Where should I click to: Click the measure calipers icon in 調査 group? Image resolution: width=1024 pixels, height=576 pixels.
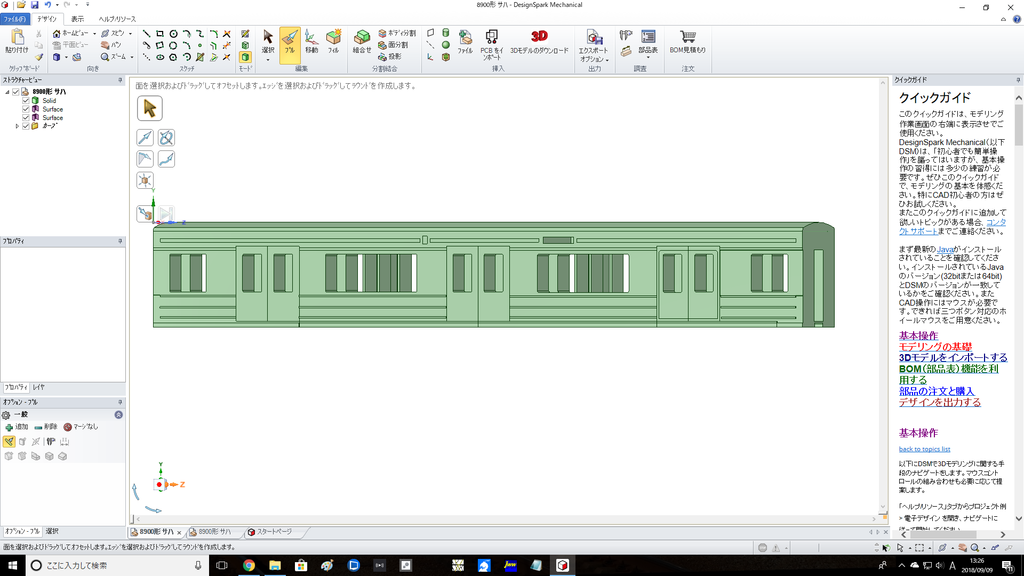[x=626, y=35]
